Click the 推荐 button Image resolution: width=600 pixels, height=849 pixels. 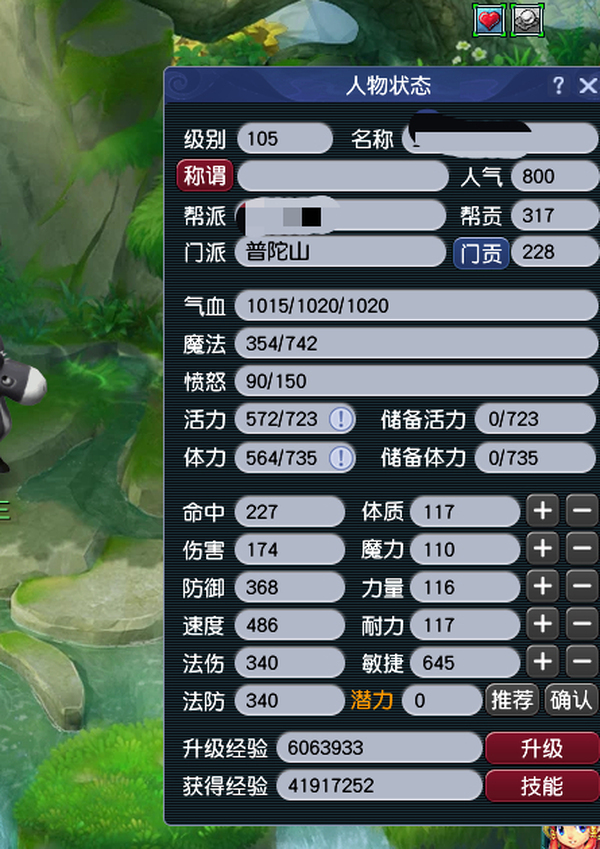(x=512, y=700)
